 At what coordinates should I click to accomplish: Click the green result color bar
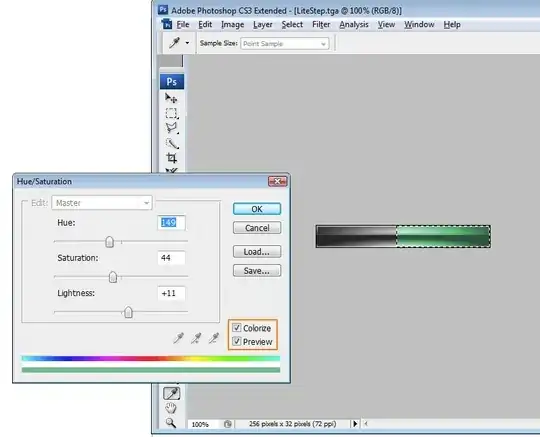(x=151, y=370)
